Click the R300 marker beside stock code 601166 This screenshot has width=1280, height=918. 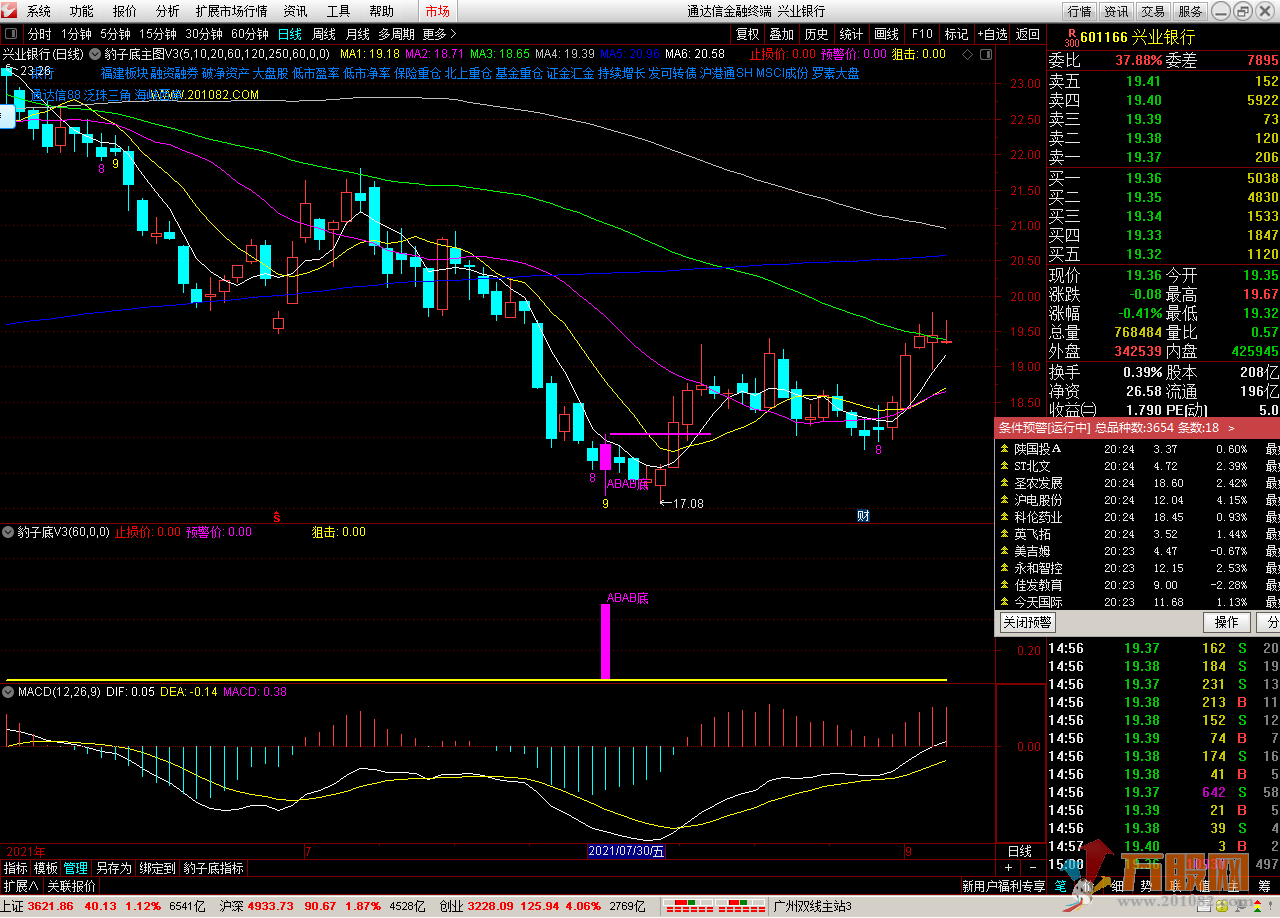pyautogui.click(x=1071, y=38)
